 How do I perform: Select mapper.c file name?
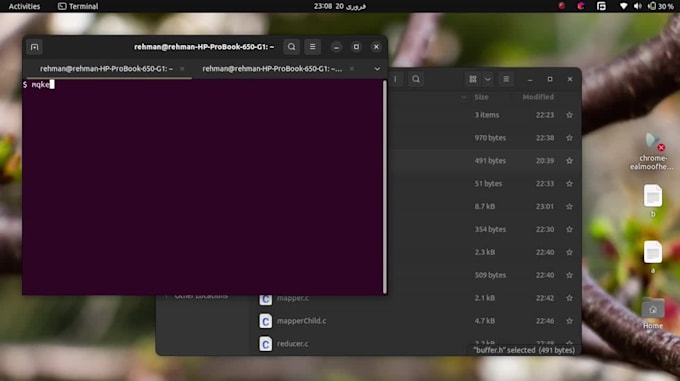(293, 298)
